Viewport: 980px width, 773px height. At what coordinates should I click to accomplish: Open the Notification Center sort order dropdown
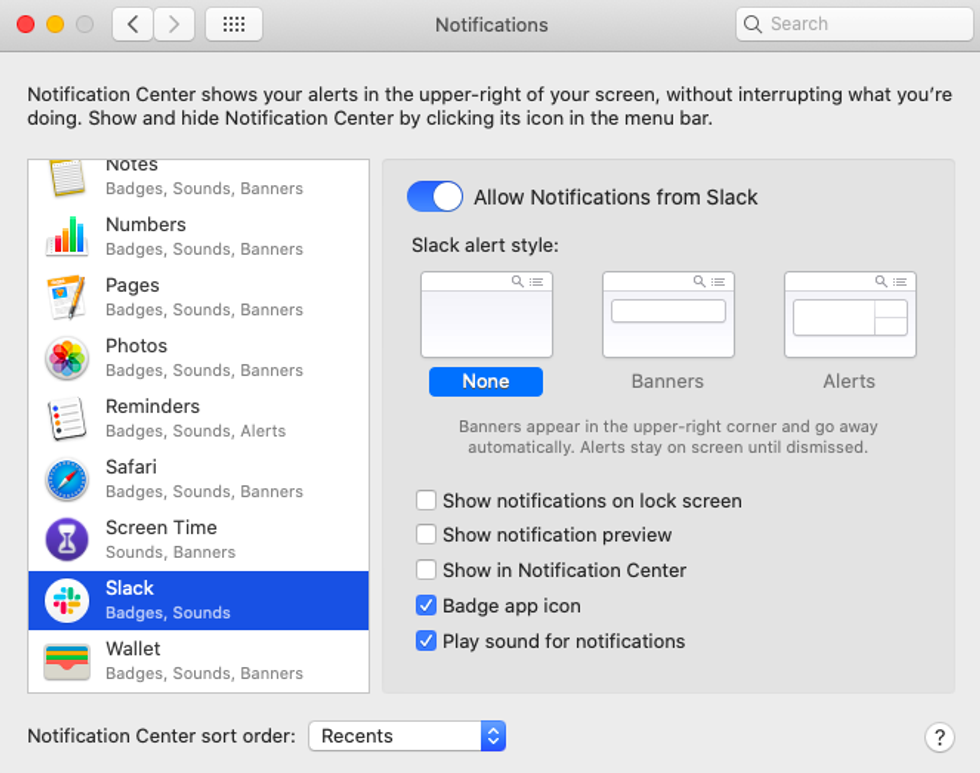click(x=407, y=736)
